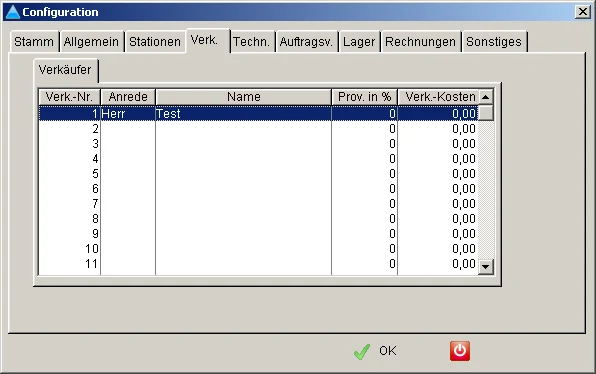Click the scrollbar thumb in seller table
The image size is (596, 374).
click(x=485, y=113)
